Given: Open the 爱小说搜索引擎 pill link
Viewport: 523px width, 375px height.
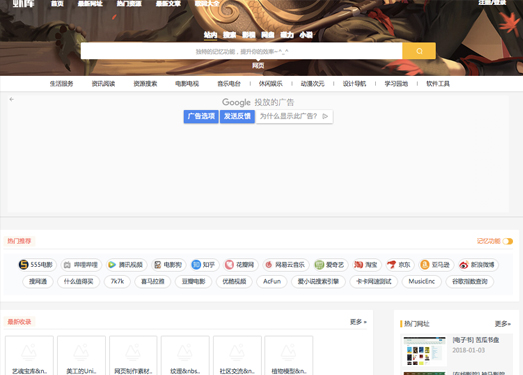Looking at the screenshot, I should (318, 281).
